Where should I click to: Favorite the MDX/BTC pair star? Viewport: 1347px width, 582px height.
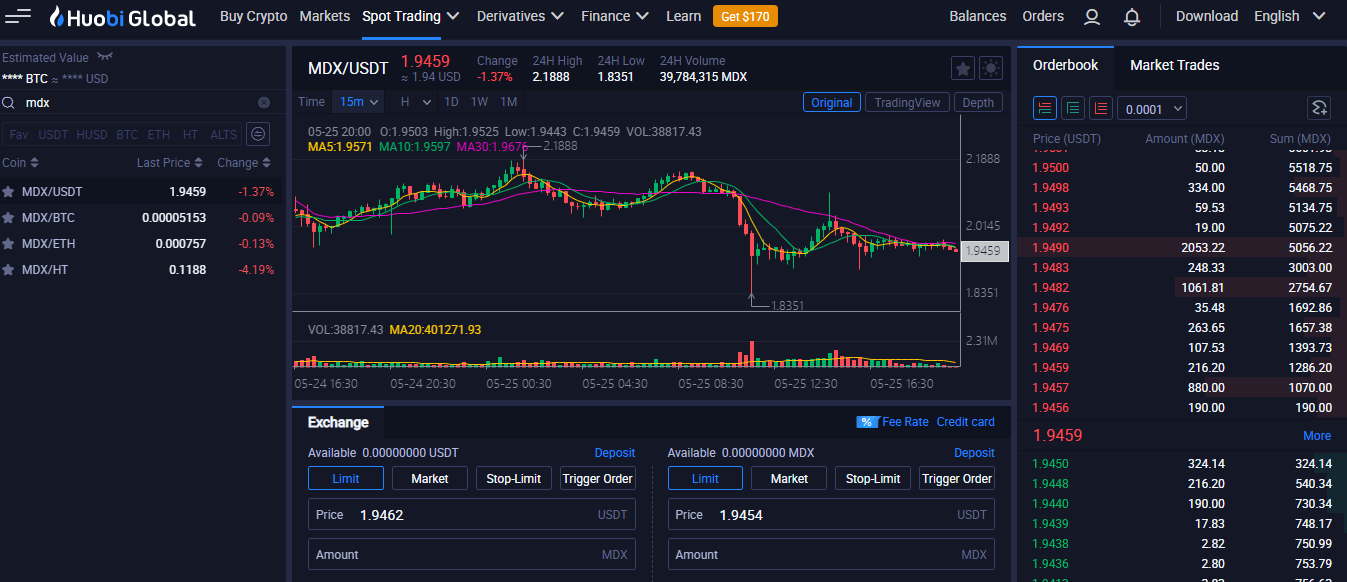click(x=9, y=218)
